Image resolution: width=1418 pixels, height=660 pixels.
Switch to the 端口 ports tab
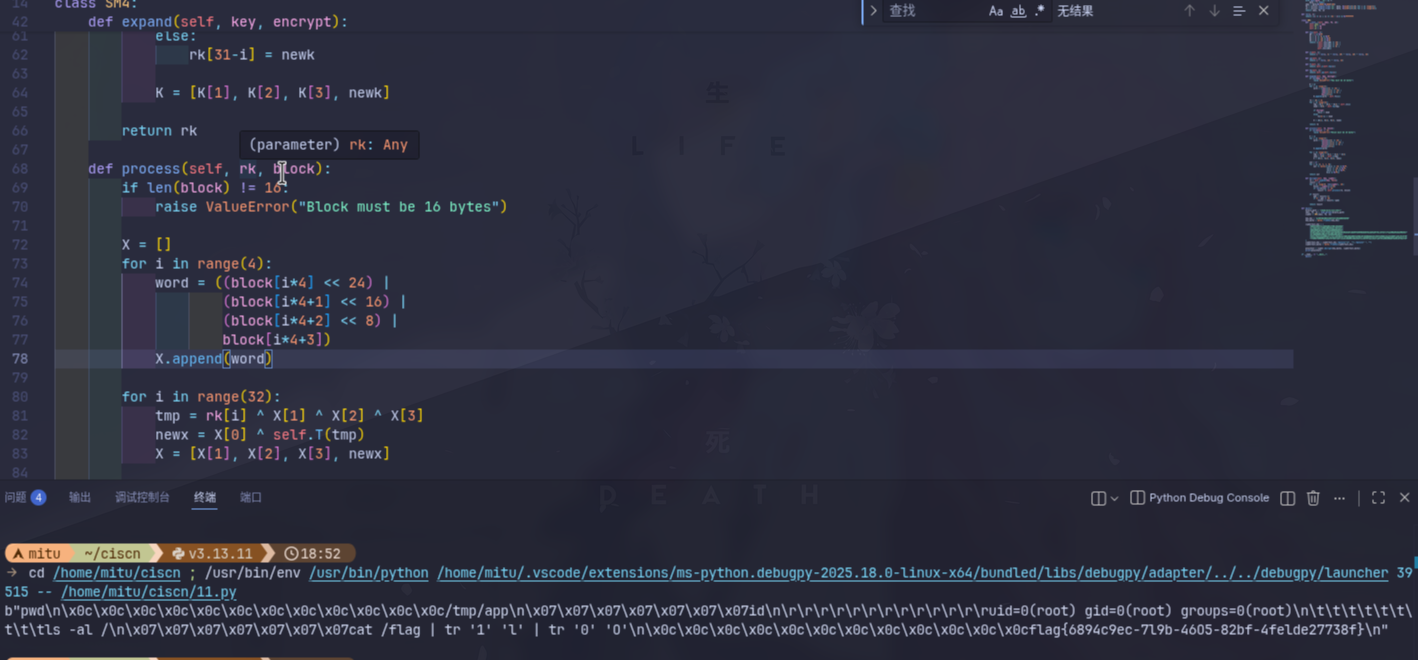tap(251, 497)
